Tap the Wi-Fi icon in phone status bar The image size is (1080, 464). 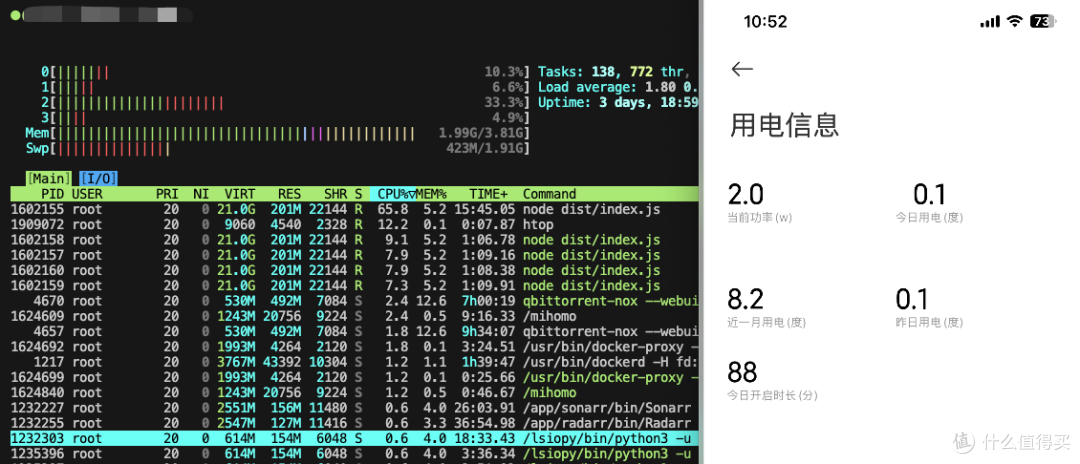click(1014, 21)
